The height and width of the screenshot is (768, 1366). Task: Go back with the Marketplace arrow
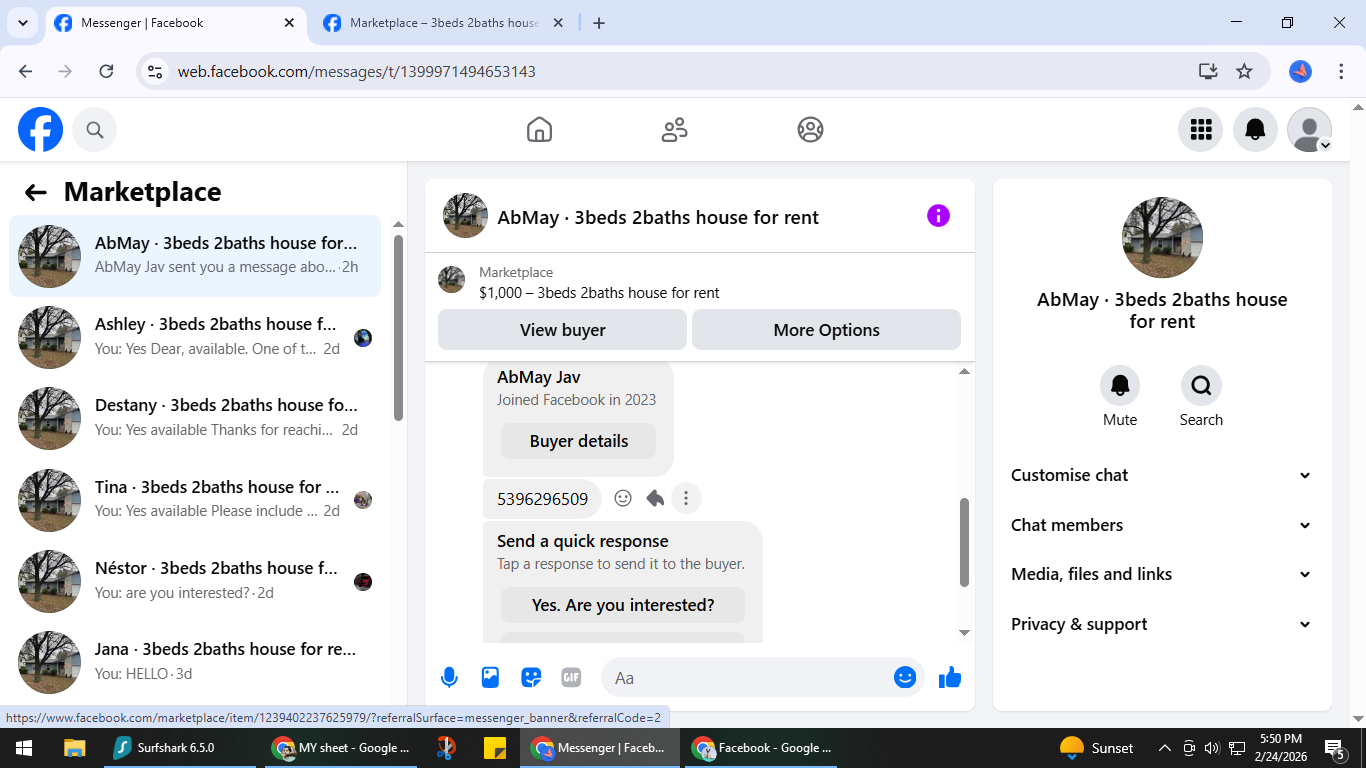tap(36, 193)
